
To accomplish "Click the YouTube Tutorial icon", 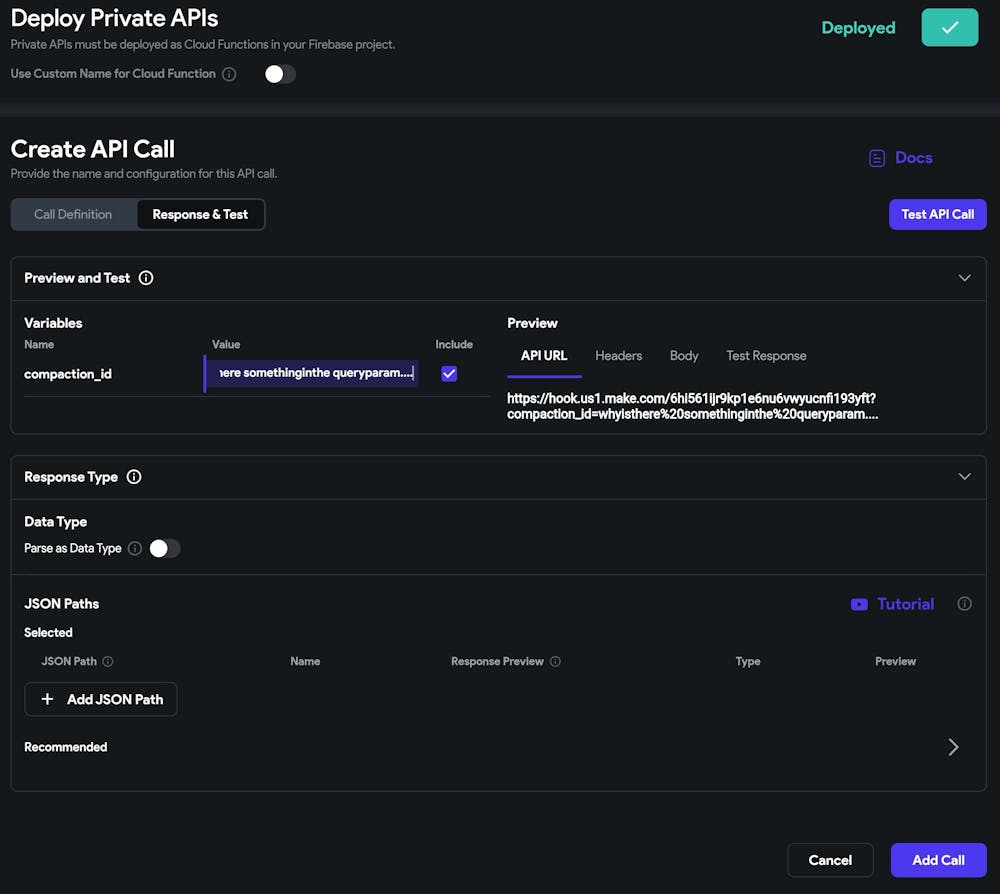I will pyautogui.click(x=859, y=604).
